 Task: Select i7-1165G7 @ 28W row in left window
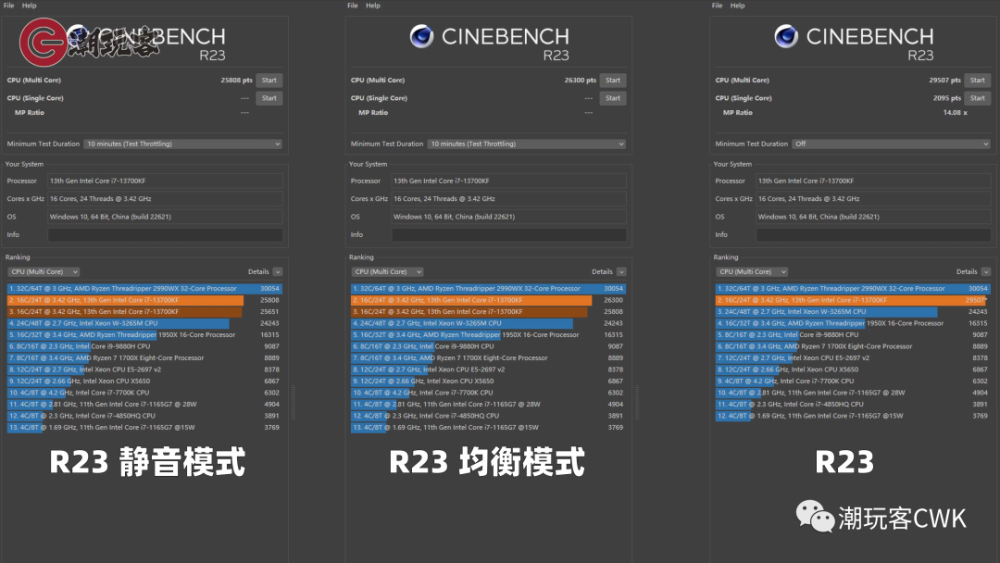(x=145, y=404)
